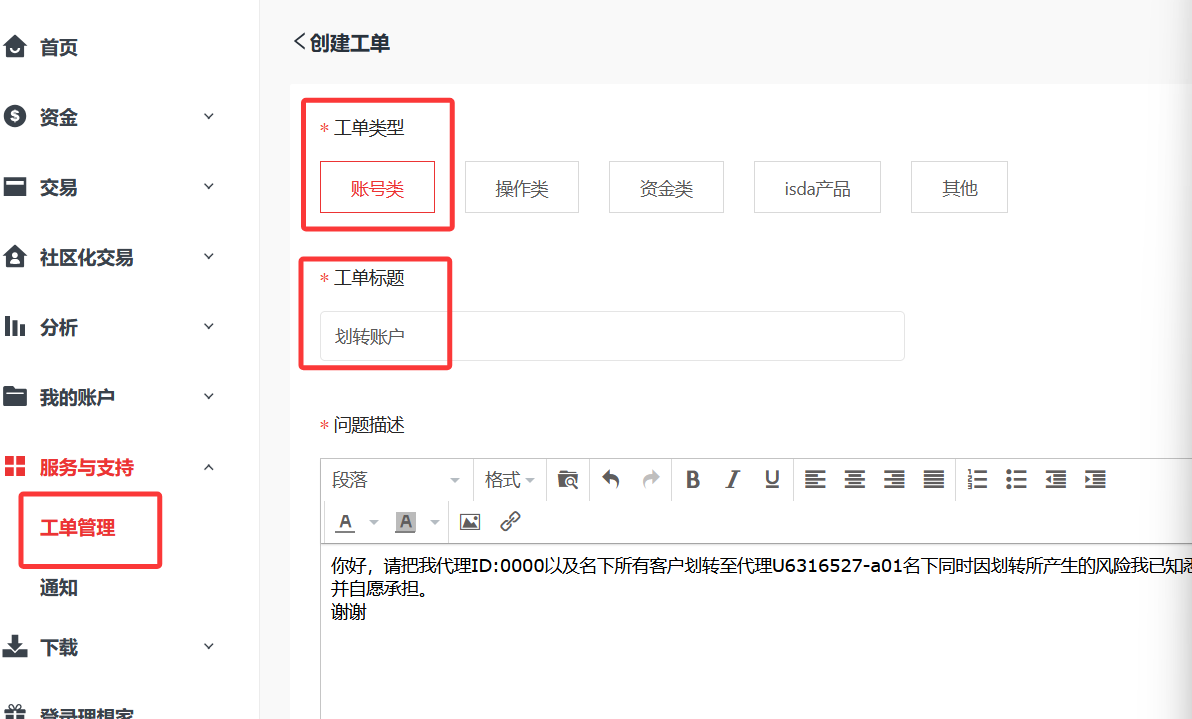Apply italic formatting in the editor
1192x719 pixels.
[732, 480]
